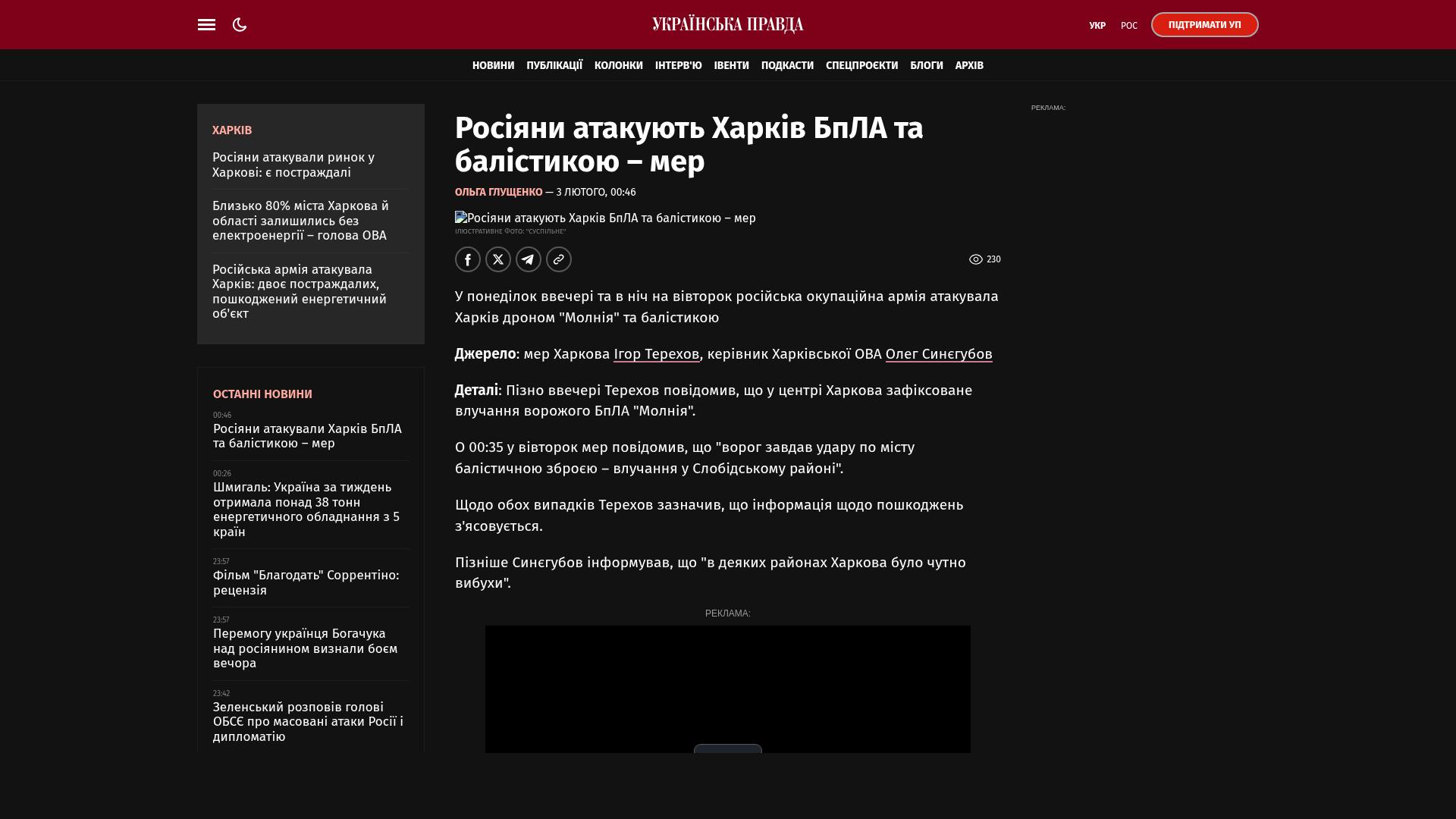Switch language to УКР
The width and height of the screenshot is (1456, 819).
[1097, 26]
